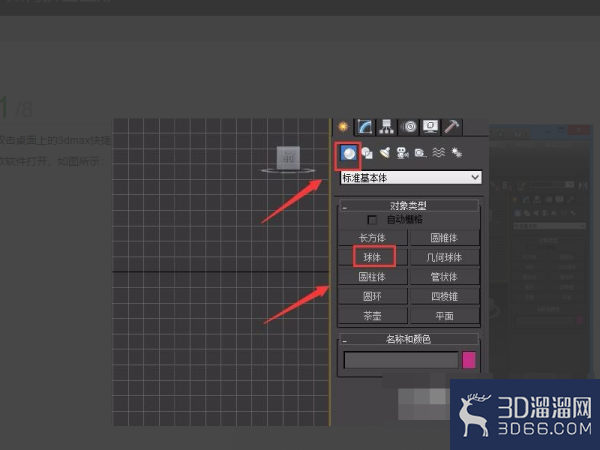Open the Utilities hammer tab
600x450 pixels.
[452, 127]
